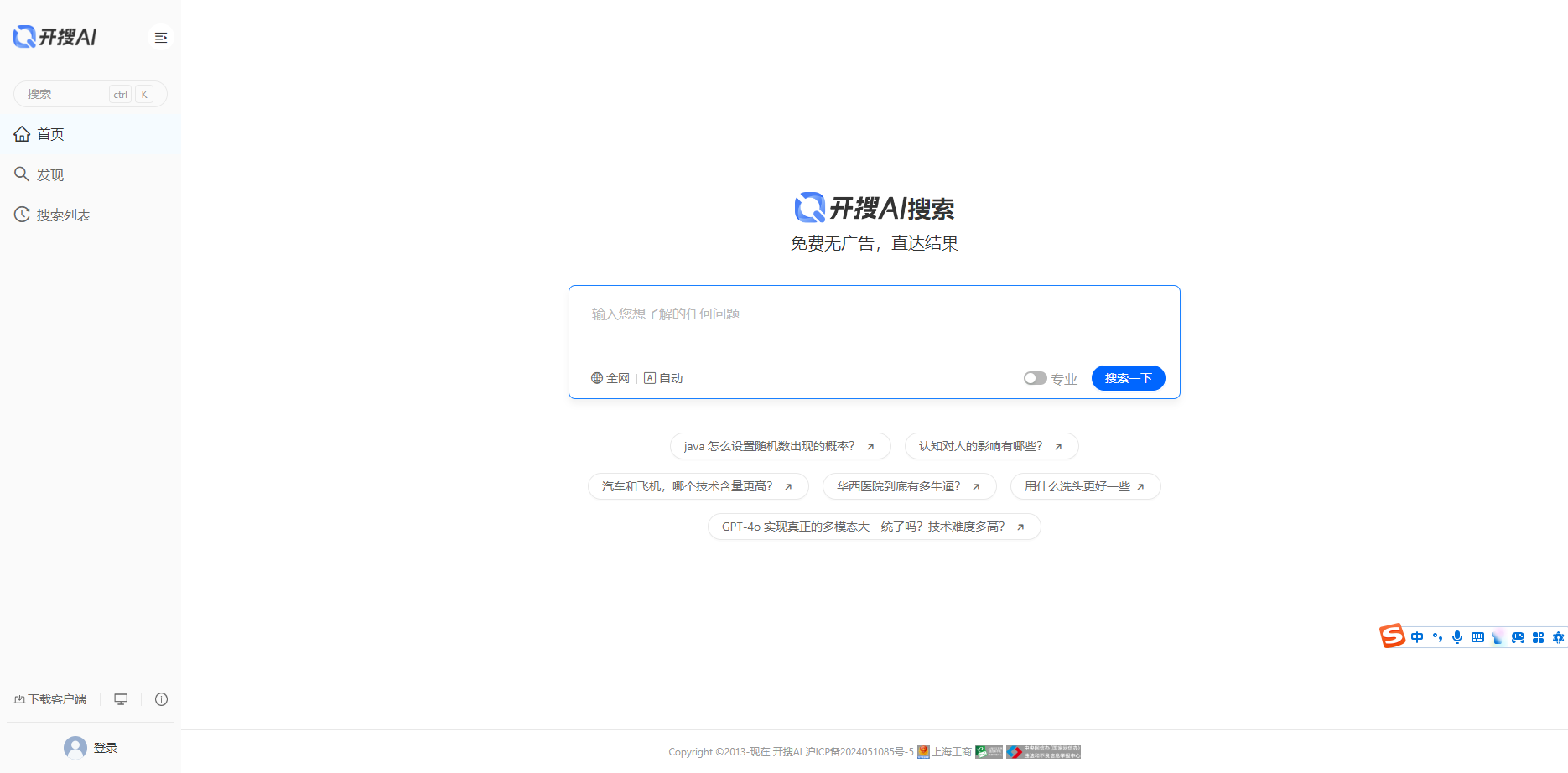Click the Sogou input method S logo

tap(1392, 636)
